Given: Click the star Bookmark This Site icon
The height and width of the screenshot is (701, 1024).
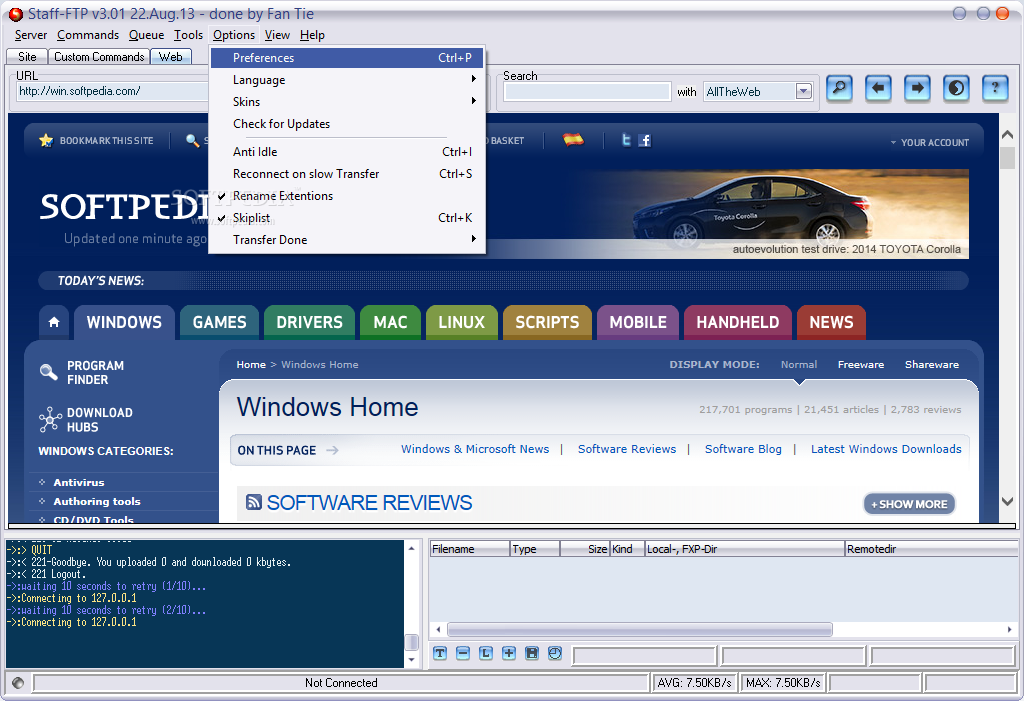Looking at the screenshot, I should pyautogui.click(x=46, y=140).
